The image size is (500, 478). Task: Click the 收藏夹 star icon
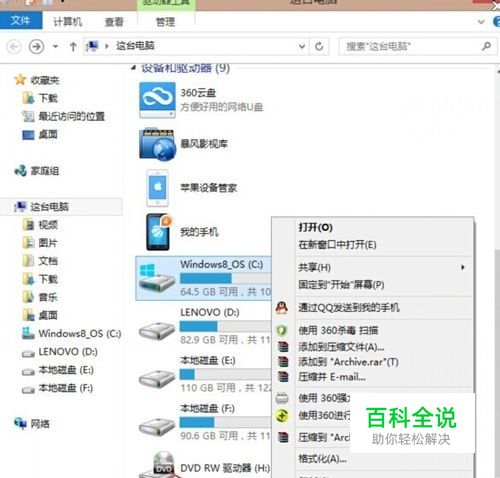pos(20,80)
